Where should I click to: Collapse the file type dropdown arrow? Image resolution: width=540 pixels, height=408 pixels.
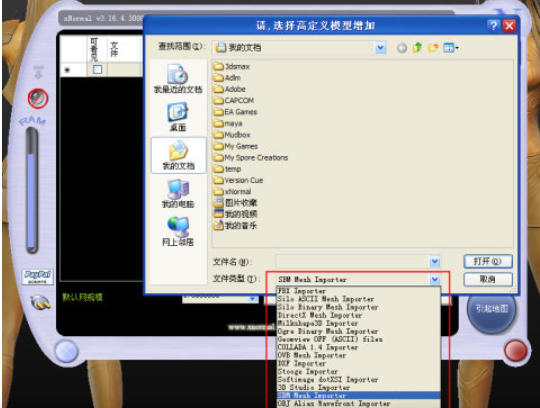point(435,279)
